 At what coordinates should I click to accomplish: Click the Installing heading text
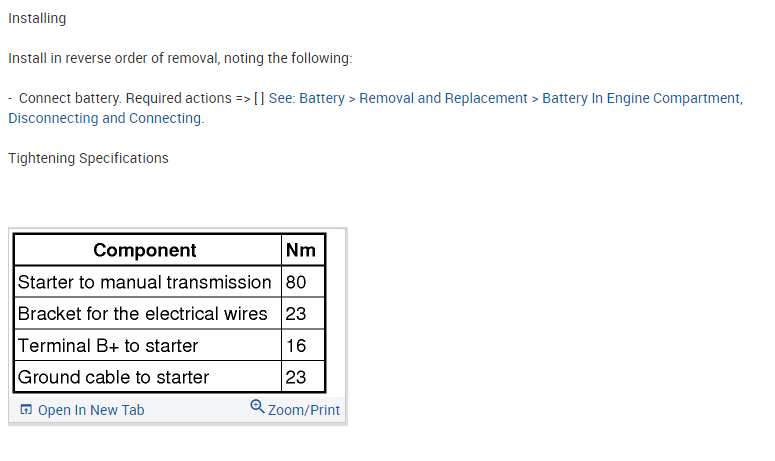pyautogui.click(x=37, y=19)
